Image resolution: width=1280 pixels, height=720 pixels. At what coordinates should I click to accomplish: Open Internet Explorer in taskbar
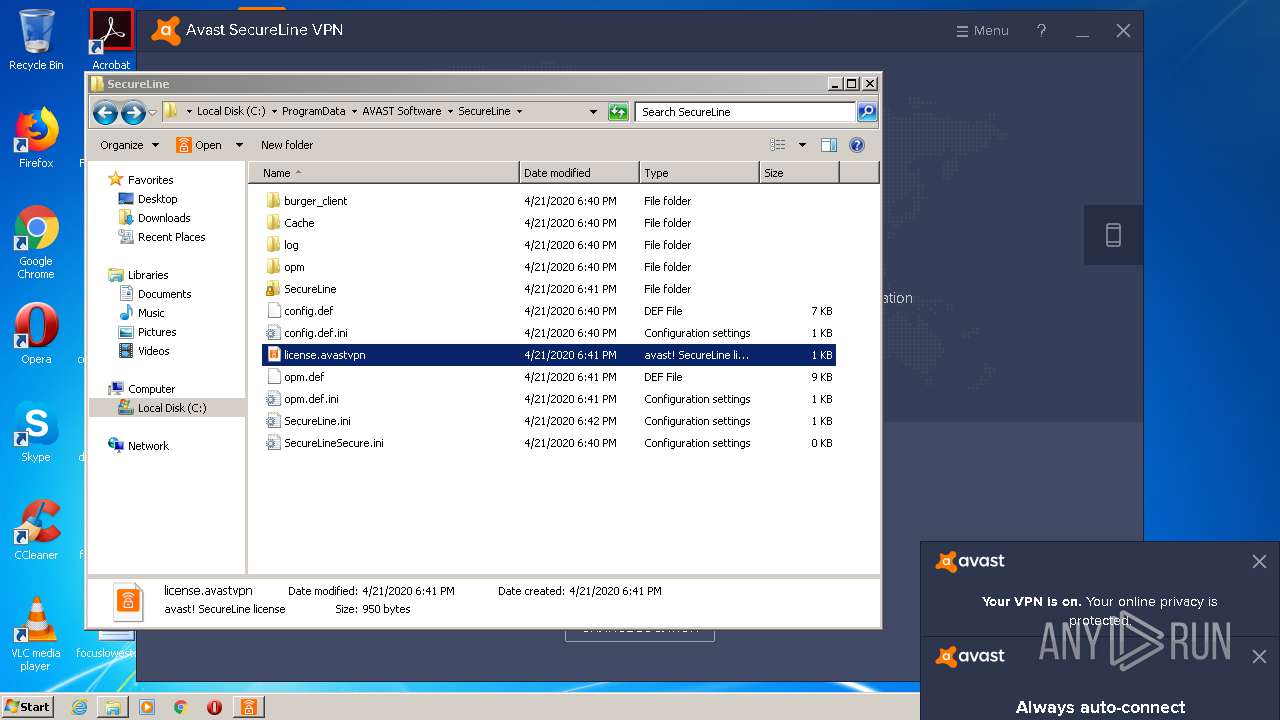click(79, 707)
